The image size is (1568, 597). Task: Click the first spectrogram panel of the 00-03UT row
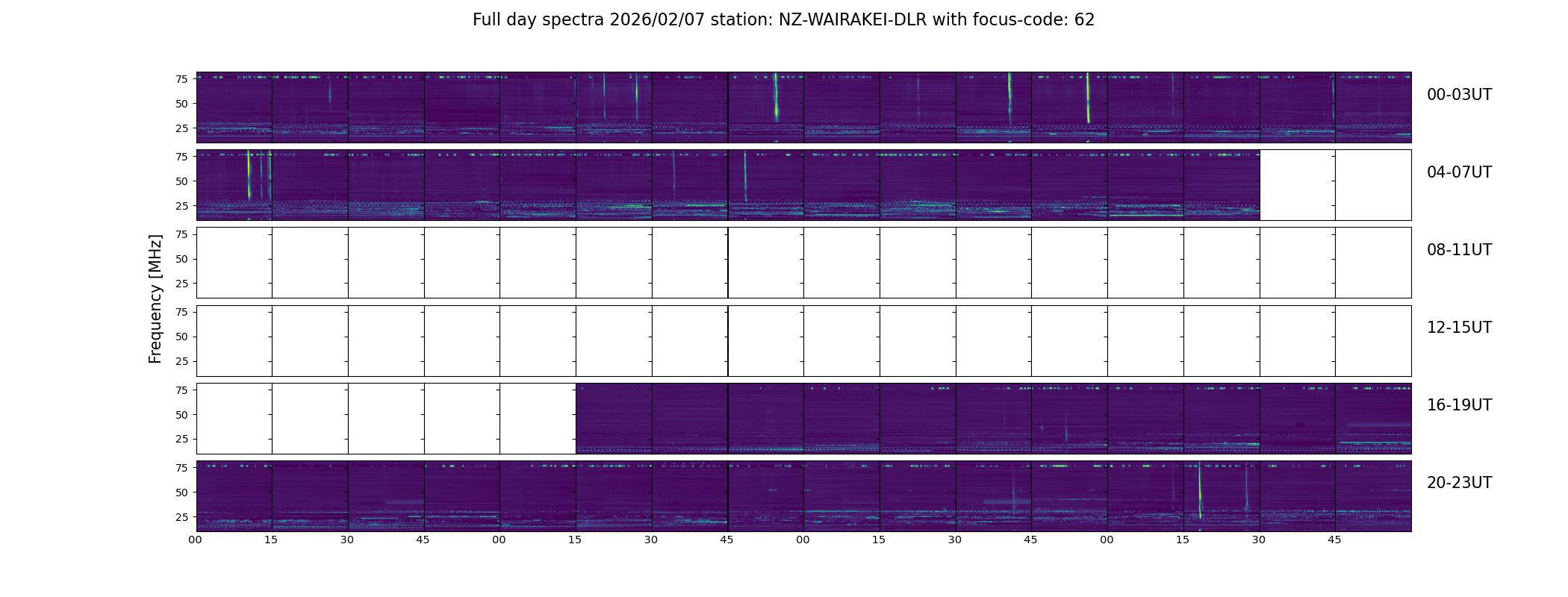pyautogui.click(x=234, y=107)
